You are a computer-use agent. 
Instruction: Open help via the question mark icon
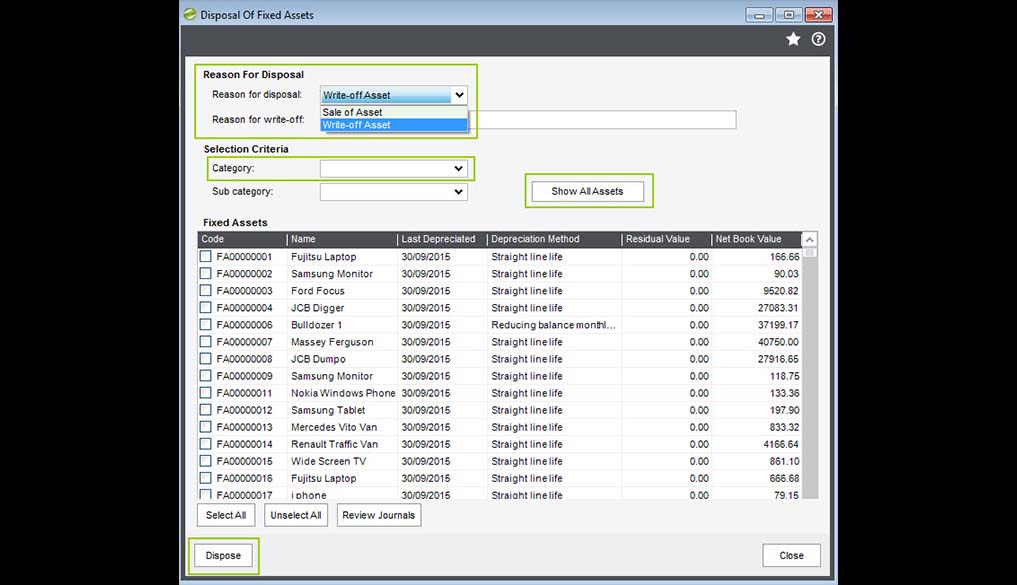[x=819, y=40]
